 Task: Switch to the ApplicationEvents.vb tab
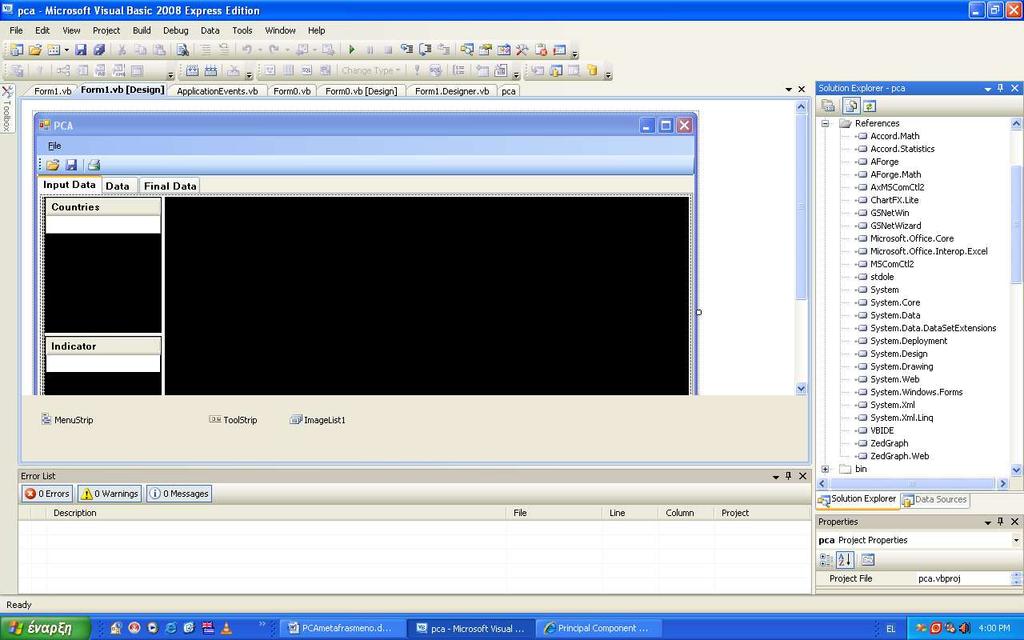coord(217,91)
